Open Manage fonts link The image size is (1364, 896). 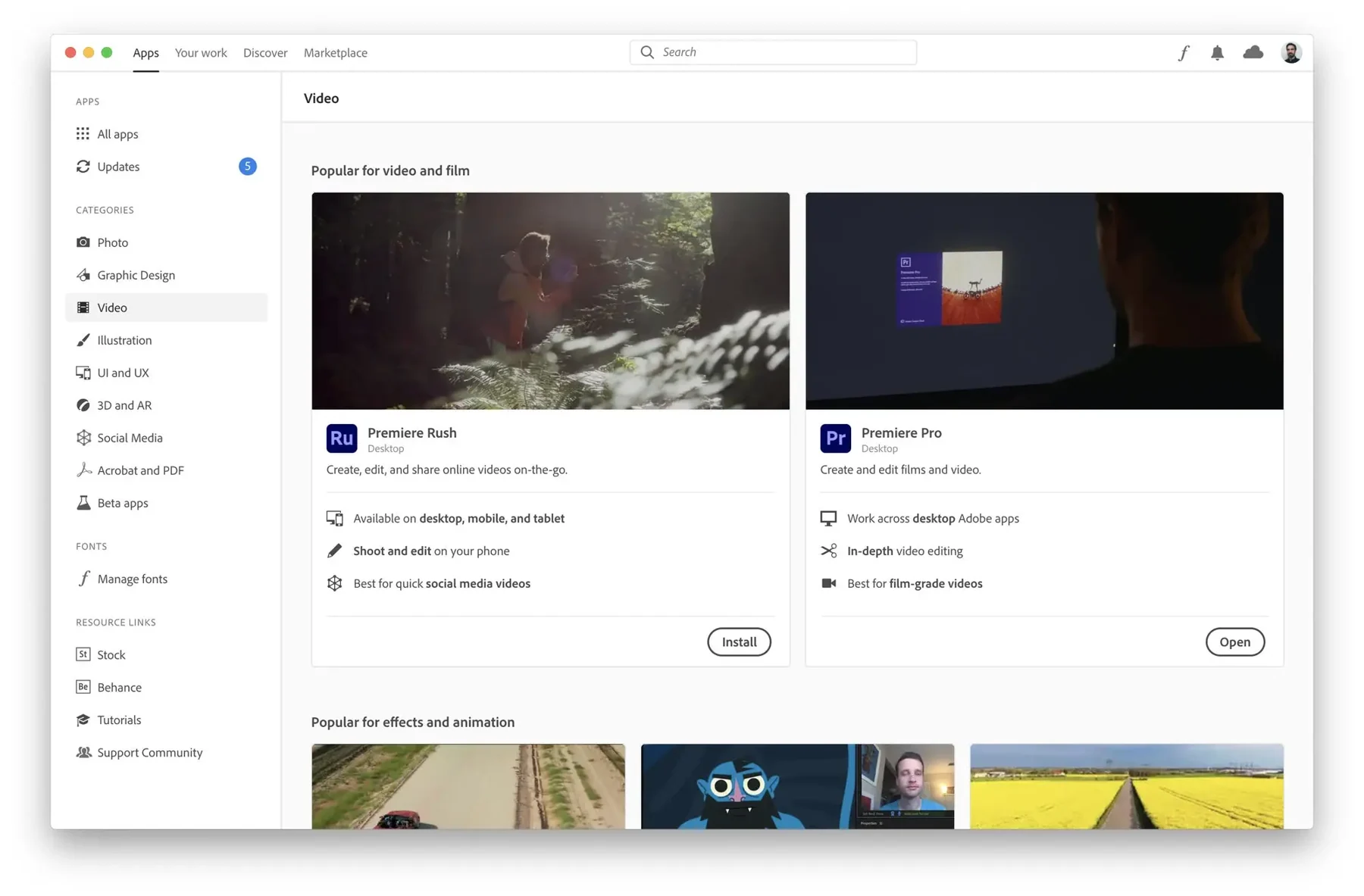pos(132,579)
